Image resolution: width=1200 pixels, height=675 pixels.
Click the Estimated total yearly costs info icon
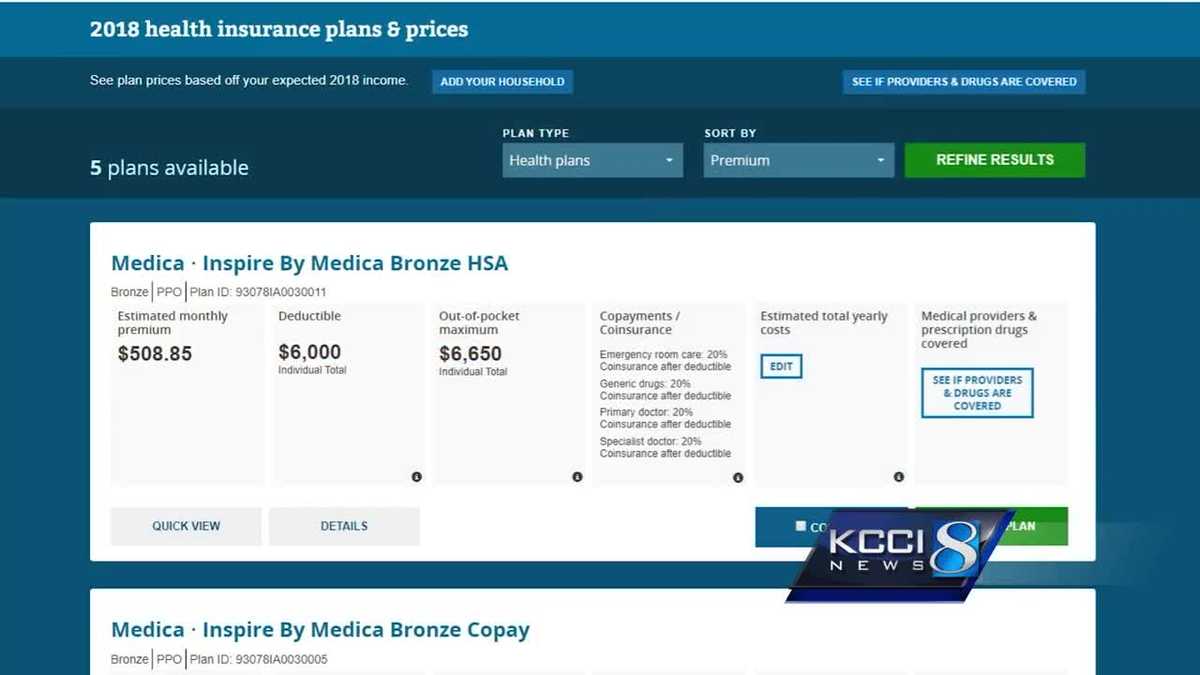click(899, 477)
